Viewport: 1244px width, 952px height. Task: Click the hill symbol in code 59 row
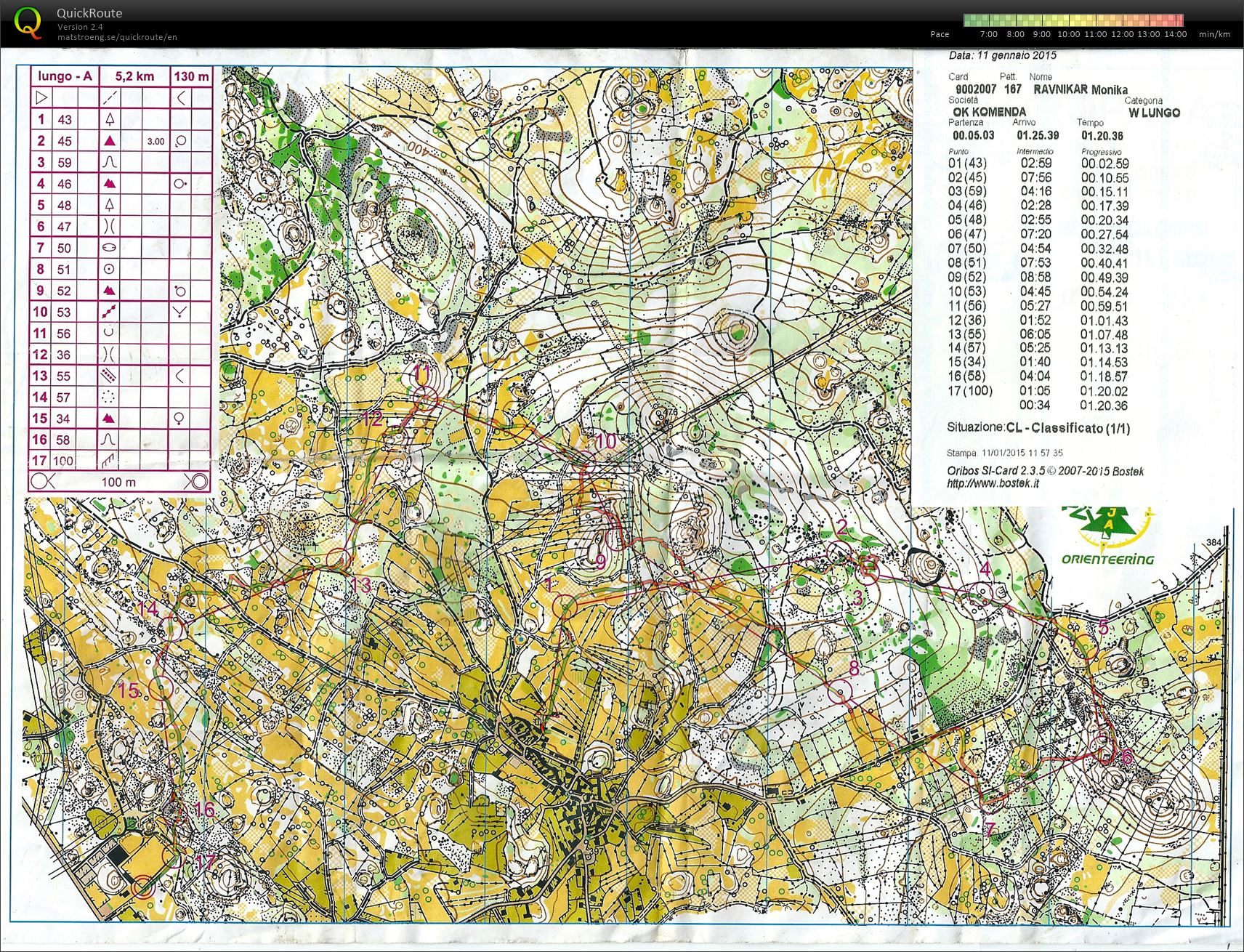[109, 162]
